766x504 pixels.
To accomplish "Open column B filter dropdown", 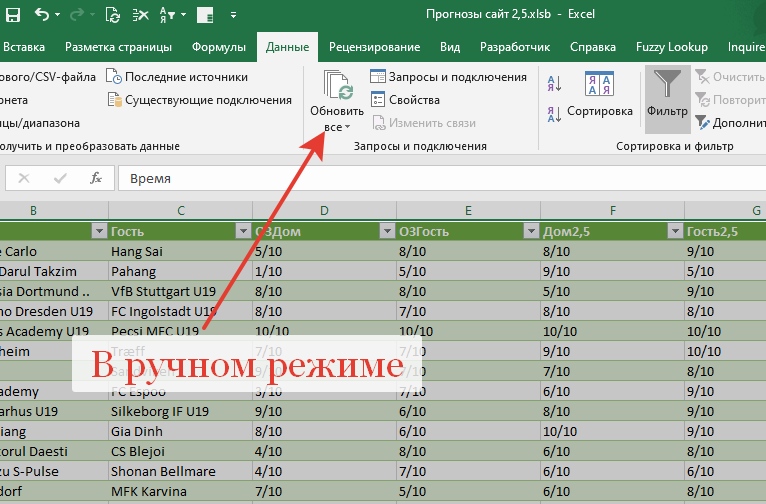I will [99, 231].
